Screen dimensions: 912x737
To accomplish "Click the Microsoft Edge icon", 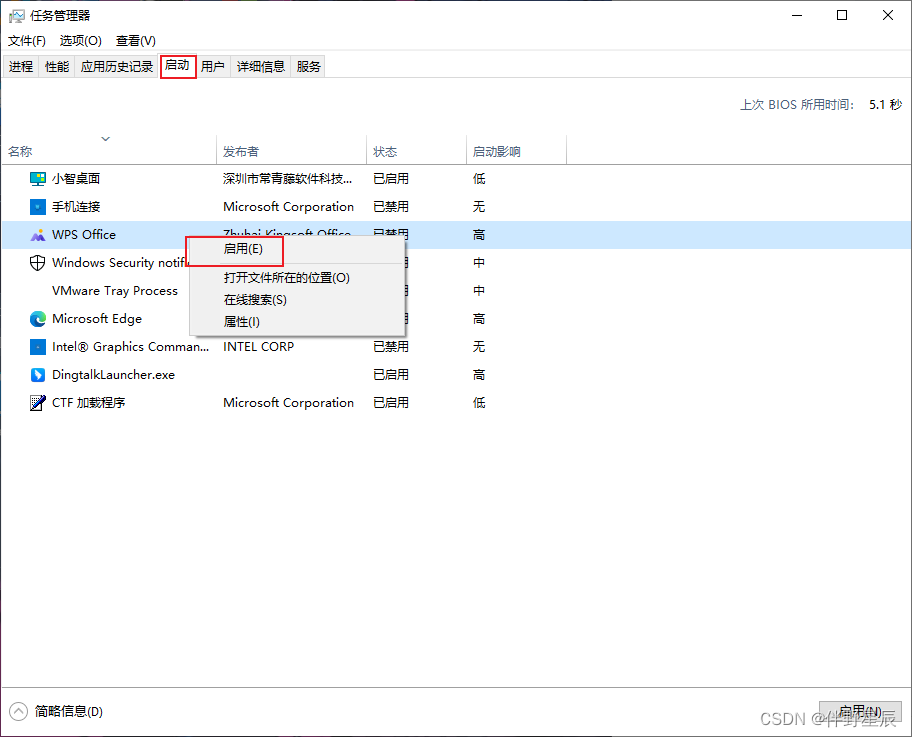I will (x=38, y=319).
